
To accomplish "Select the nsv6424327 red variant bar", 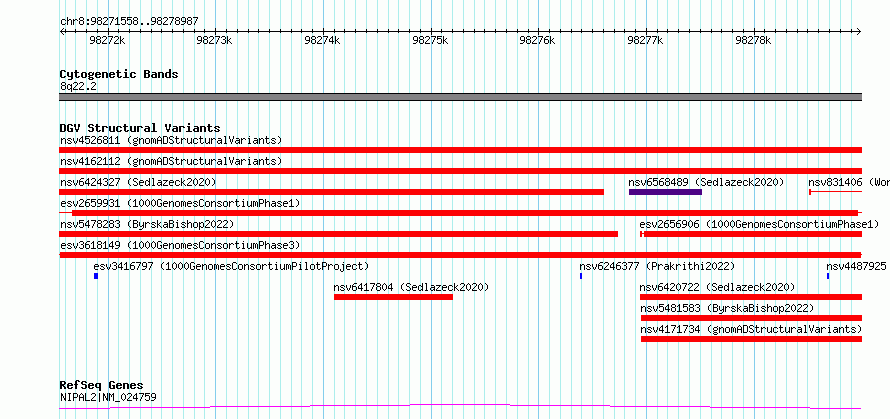I will coord(331,192).
